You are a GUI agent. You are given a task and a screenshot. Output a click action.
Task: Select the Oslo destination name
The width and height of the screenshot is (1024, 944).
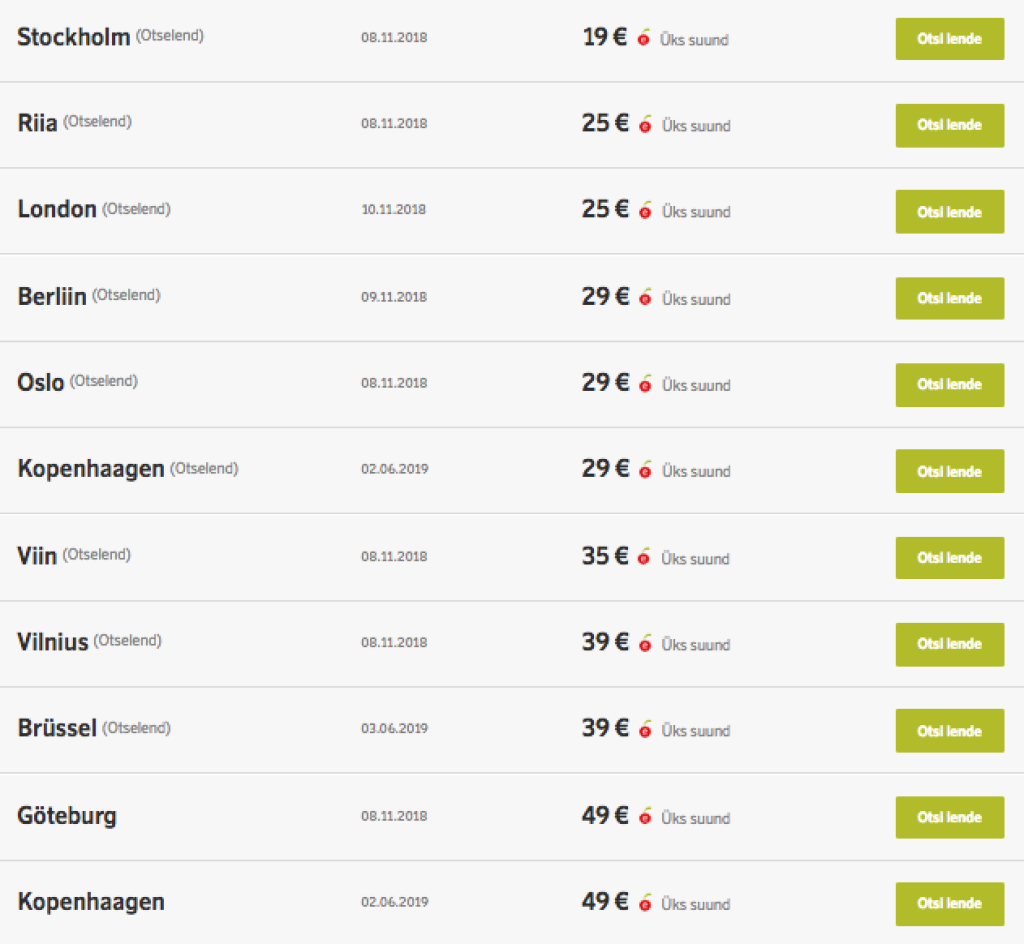(41, 383)
